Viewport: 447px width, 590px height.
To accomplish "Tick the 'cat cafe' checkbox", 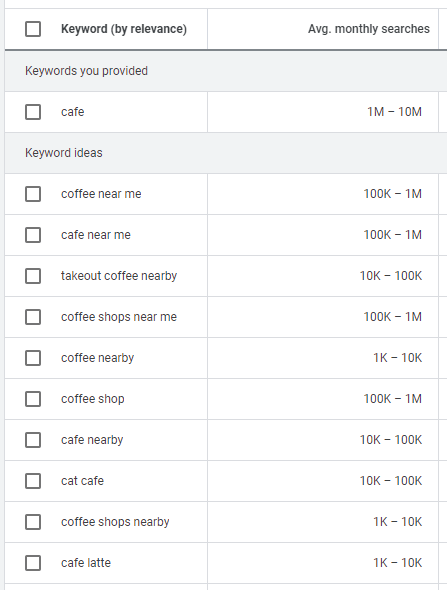I will pos(33,481).
